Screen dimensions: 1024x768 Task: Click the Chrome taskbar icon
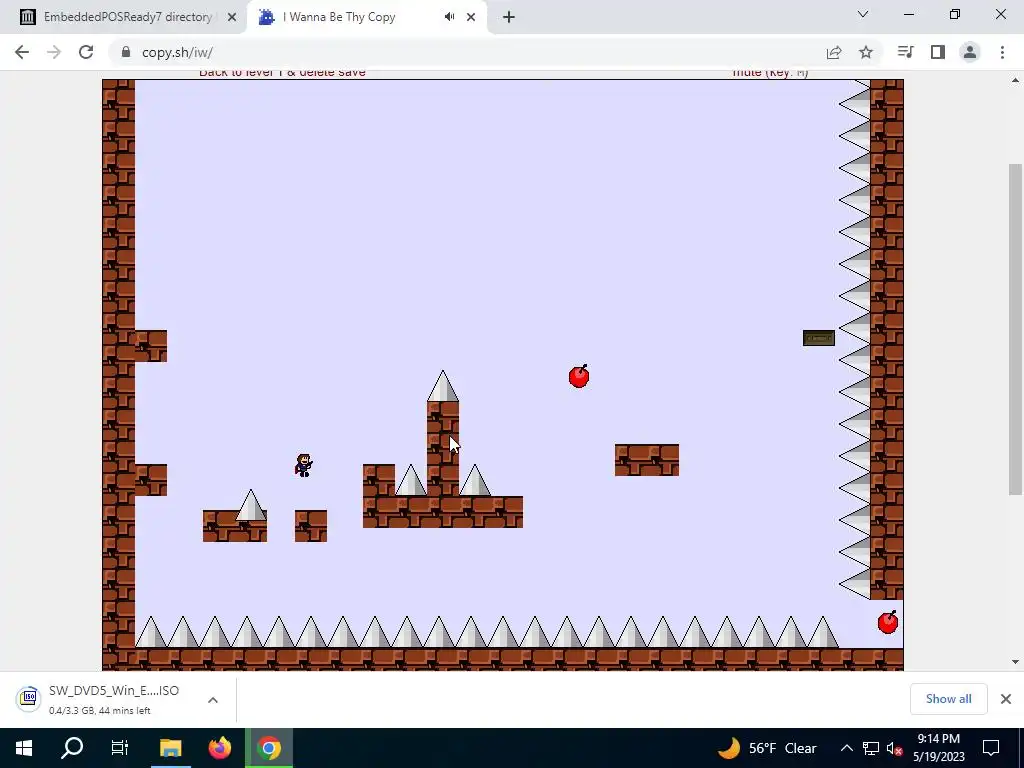[268, 748]
